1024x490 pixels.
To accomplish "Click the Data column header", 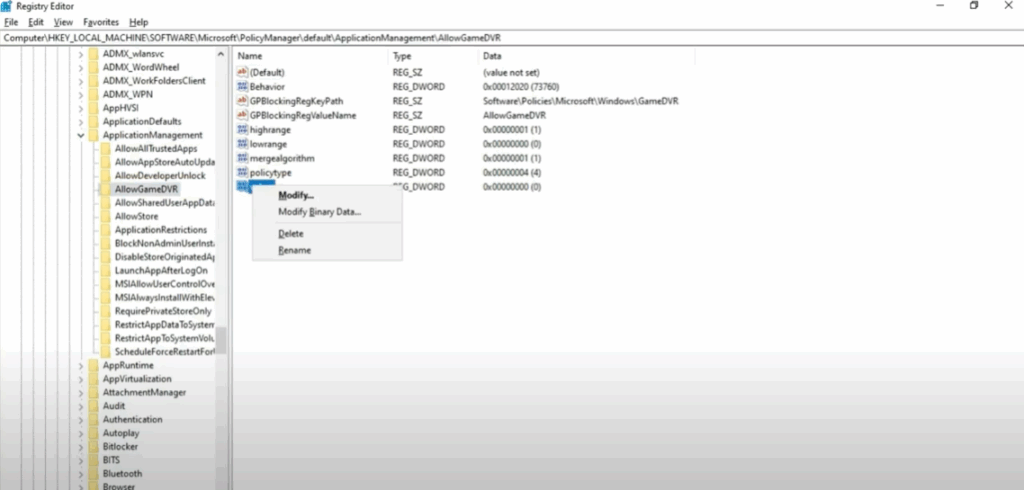I will coord(491,56).
